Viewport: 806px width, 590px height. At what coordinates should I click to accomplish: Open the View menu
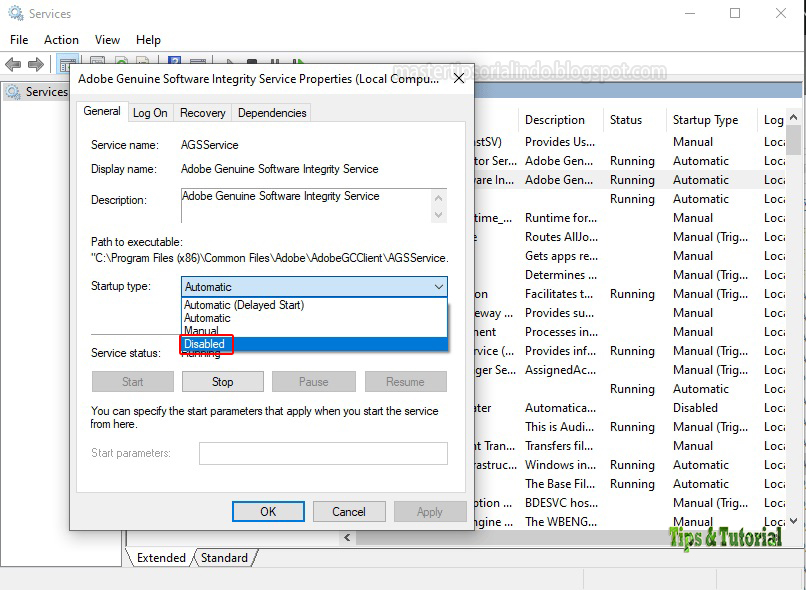pyautogui.click(x=107, y=40)
